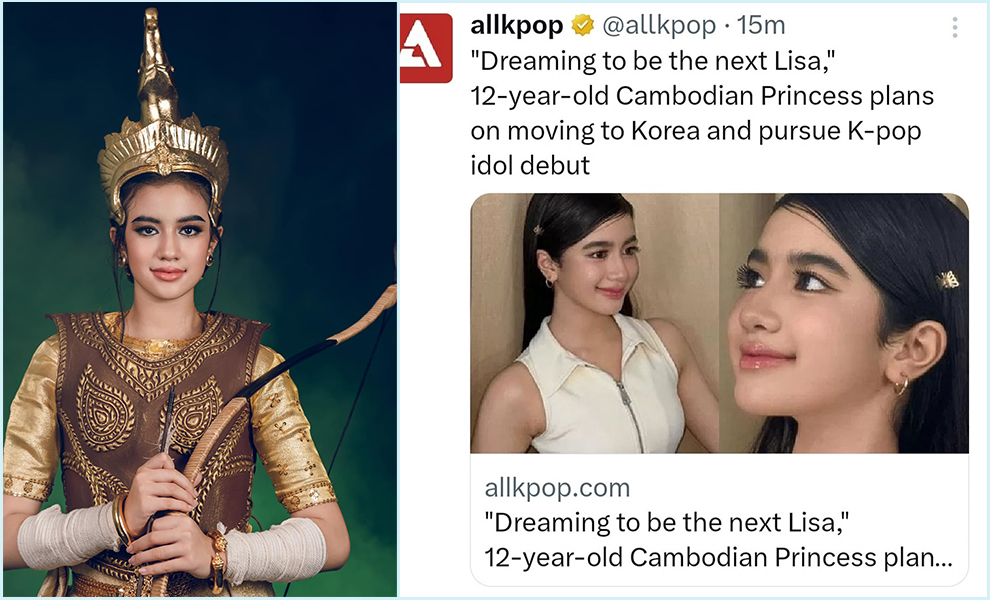
Task: Open the allkpop red logo avatar
Action: tap(426, 48)
